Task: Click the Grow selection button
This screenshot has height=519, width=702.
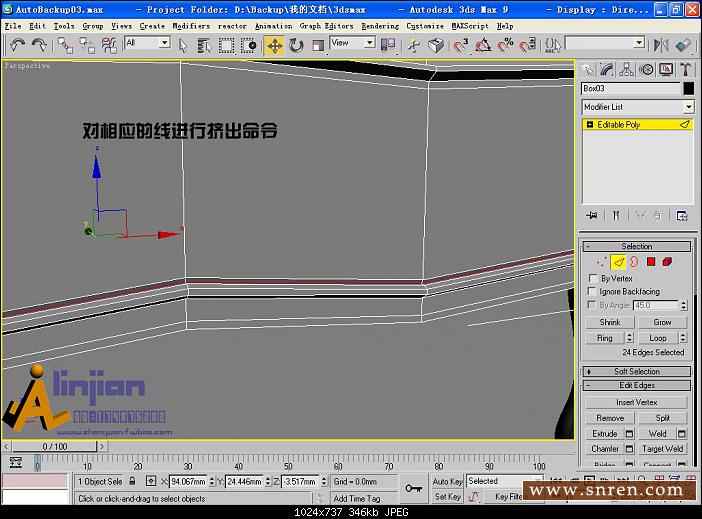Action: coord(662,322)
